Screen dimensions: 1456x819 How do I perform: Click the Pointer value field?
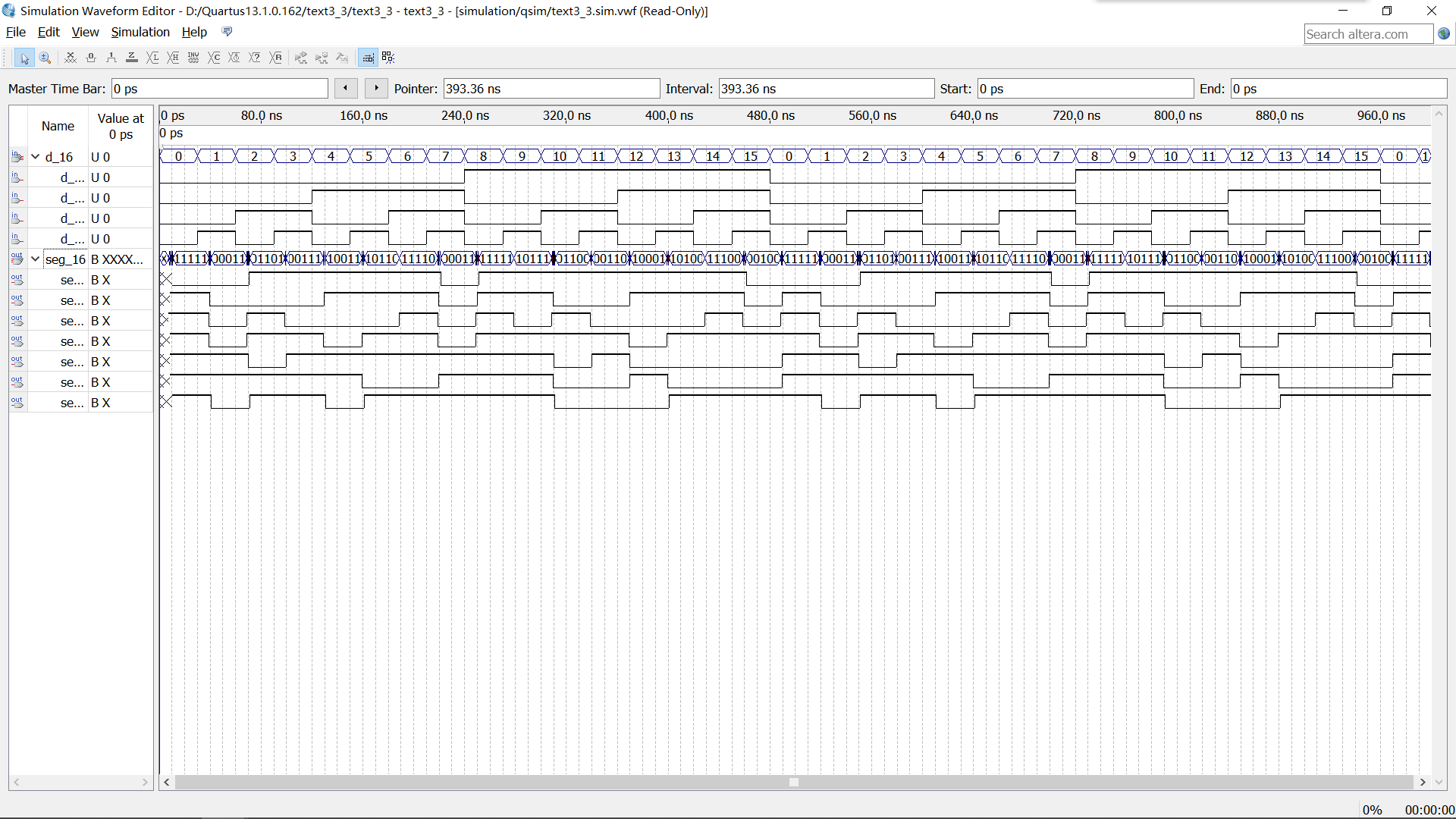click(551, 89)
